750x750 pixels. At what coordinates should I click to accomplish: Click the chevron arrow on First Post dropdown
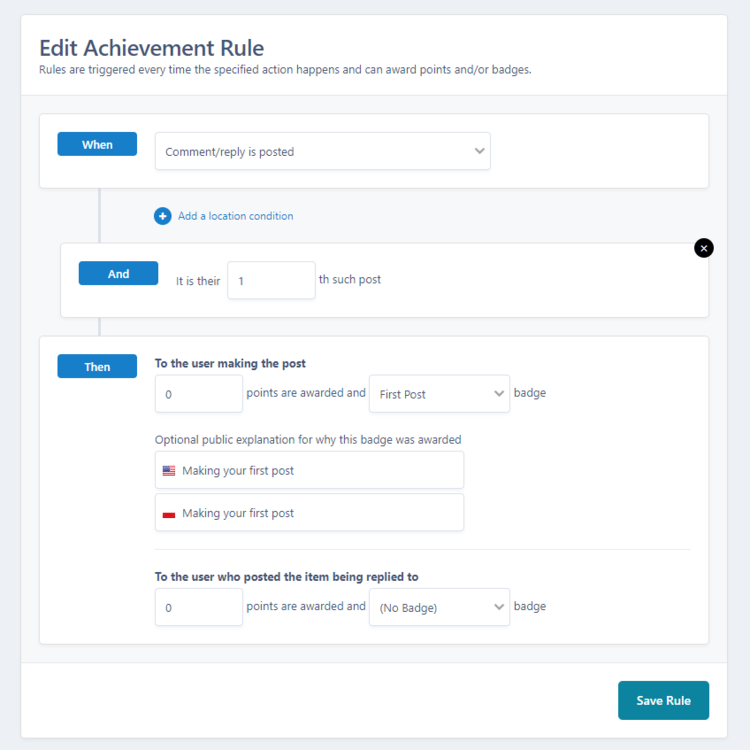[499, 394]
